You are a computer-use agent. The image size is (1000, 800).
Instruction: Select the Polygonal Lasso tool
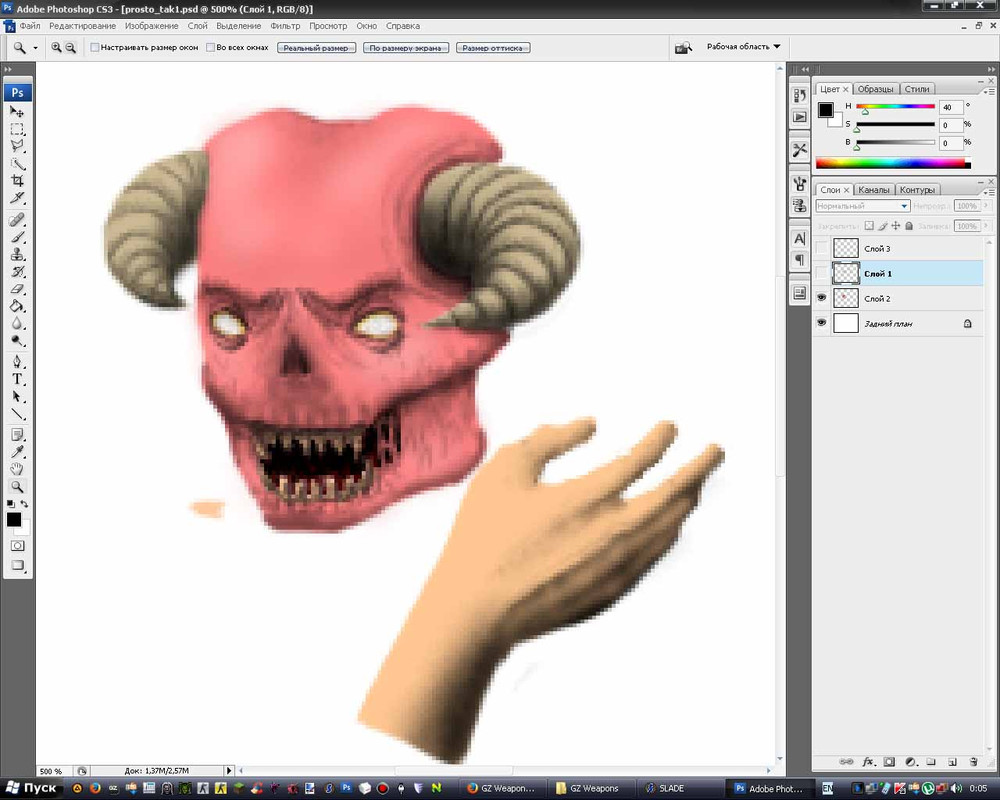pos(17,146)
